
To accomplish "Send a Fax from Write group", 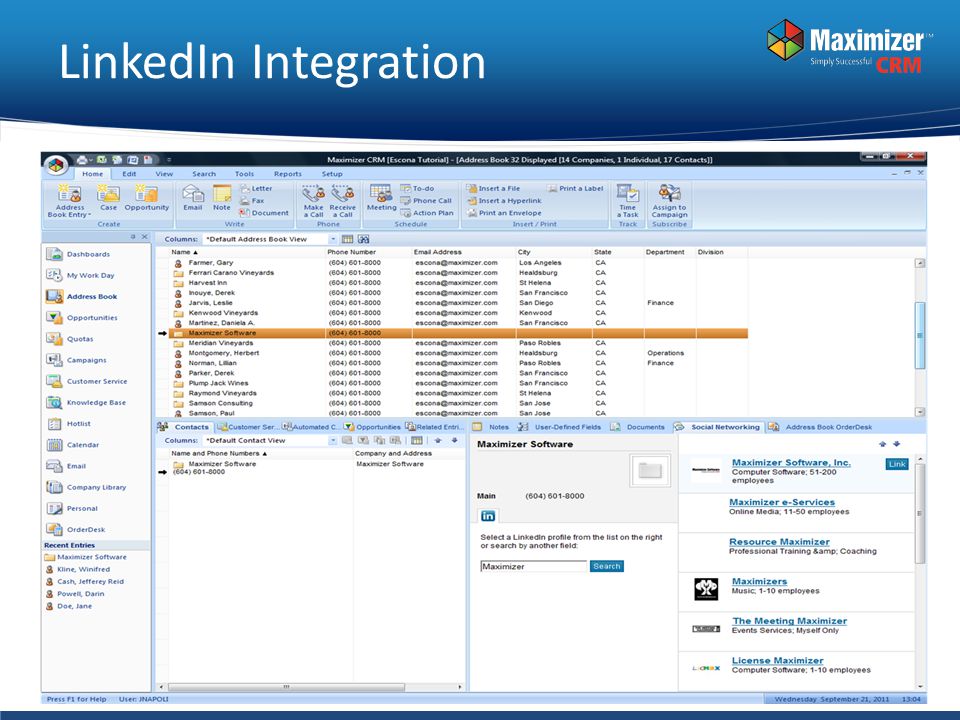I will 252,201.
